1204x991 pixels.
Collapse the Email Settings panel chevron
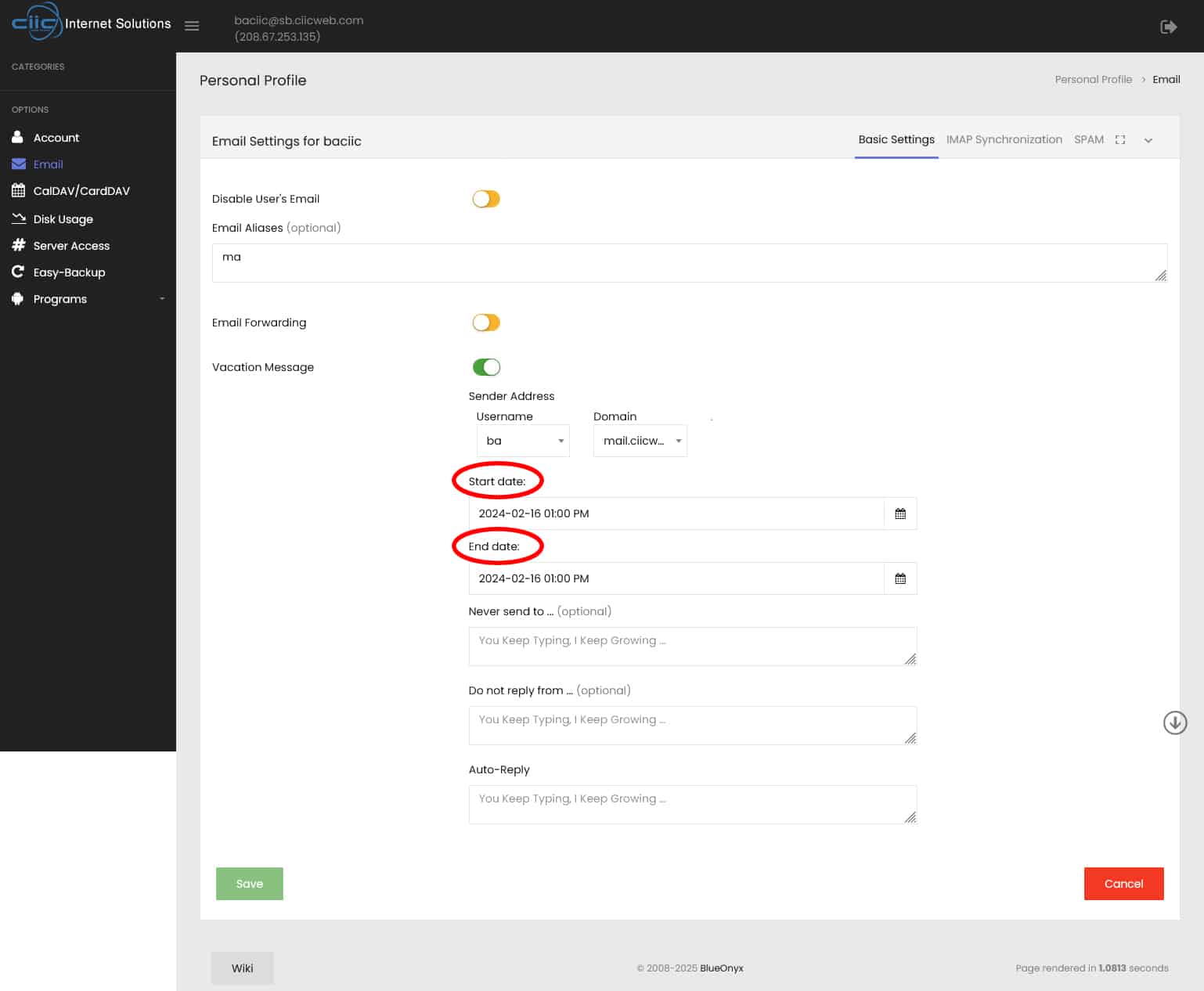tap(1148, 140)
